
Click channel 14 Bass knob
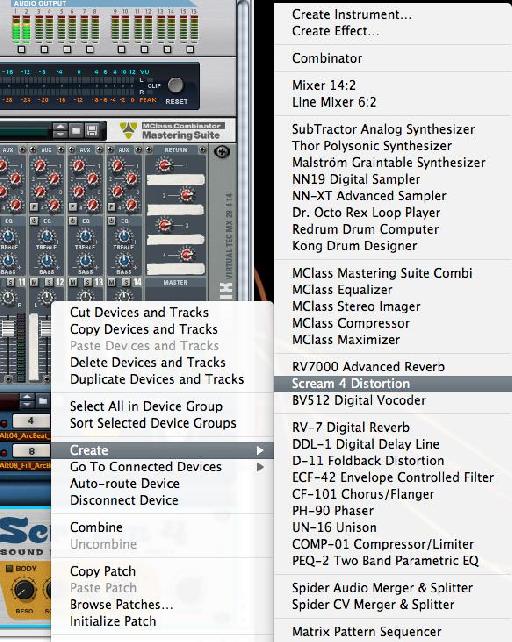tap(124, 260)
